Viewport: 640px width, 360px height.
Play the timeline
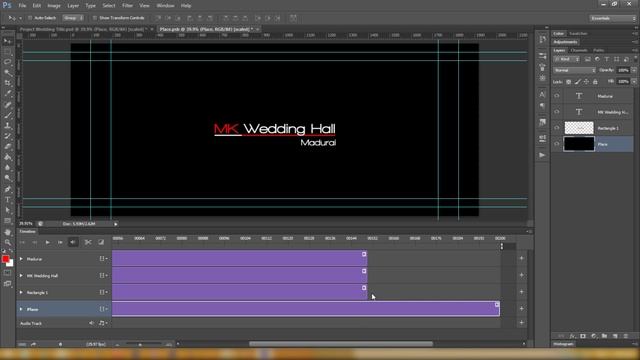(47, 242)
